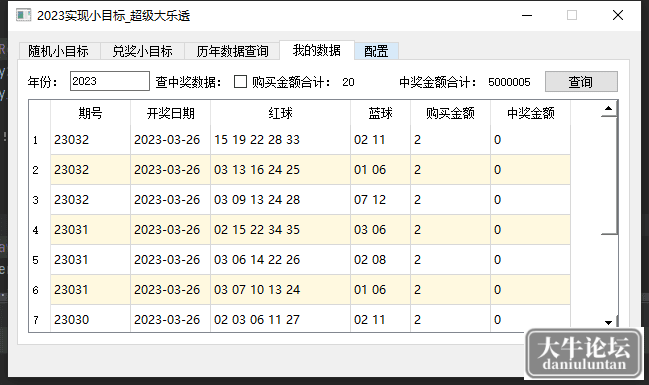Open the 兑奖小目标 tab

(142, 51)
